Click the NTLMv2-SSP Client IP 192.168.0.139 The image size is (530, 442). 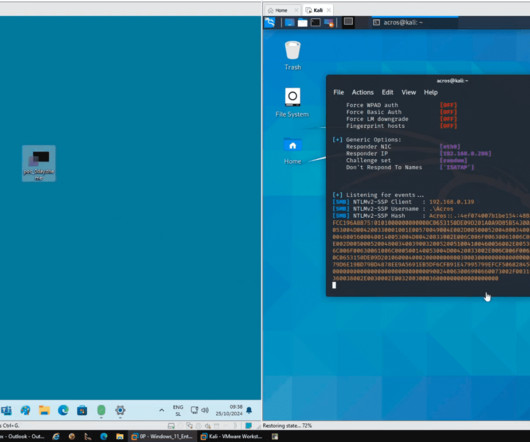[452, 202]
